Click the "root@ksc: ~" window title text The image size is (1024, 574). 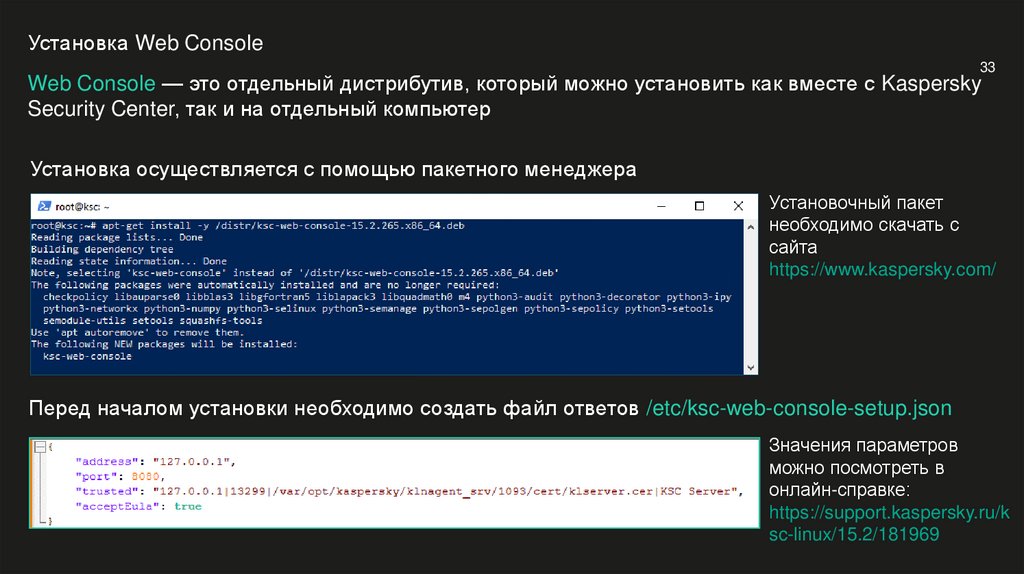pos(82,207)
